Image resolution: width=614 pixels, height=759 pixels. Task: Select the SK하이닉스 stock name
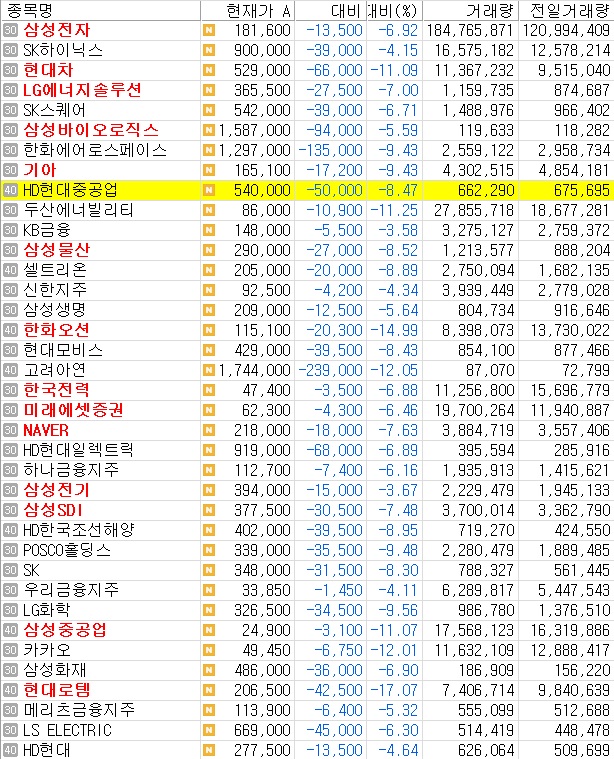tap(63, 50)
